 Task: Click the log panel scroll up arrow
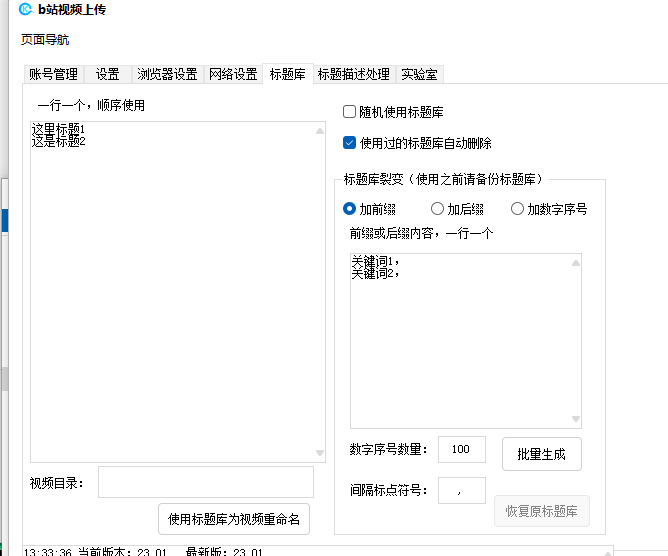608,553
